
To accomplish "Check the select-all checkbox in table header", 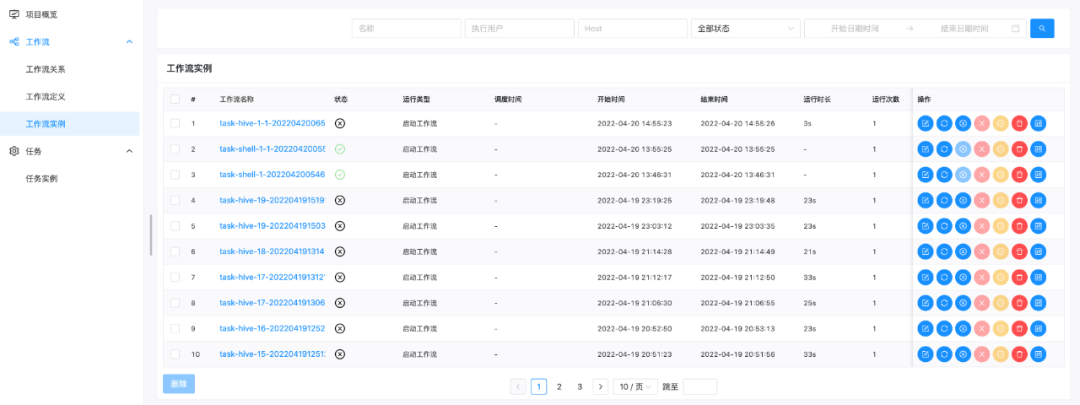I will pyautogui.click(x=175, y=99).
